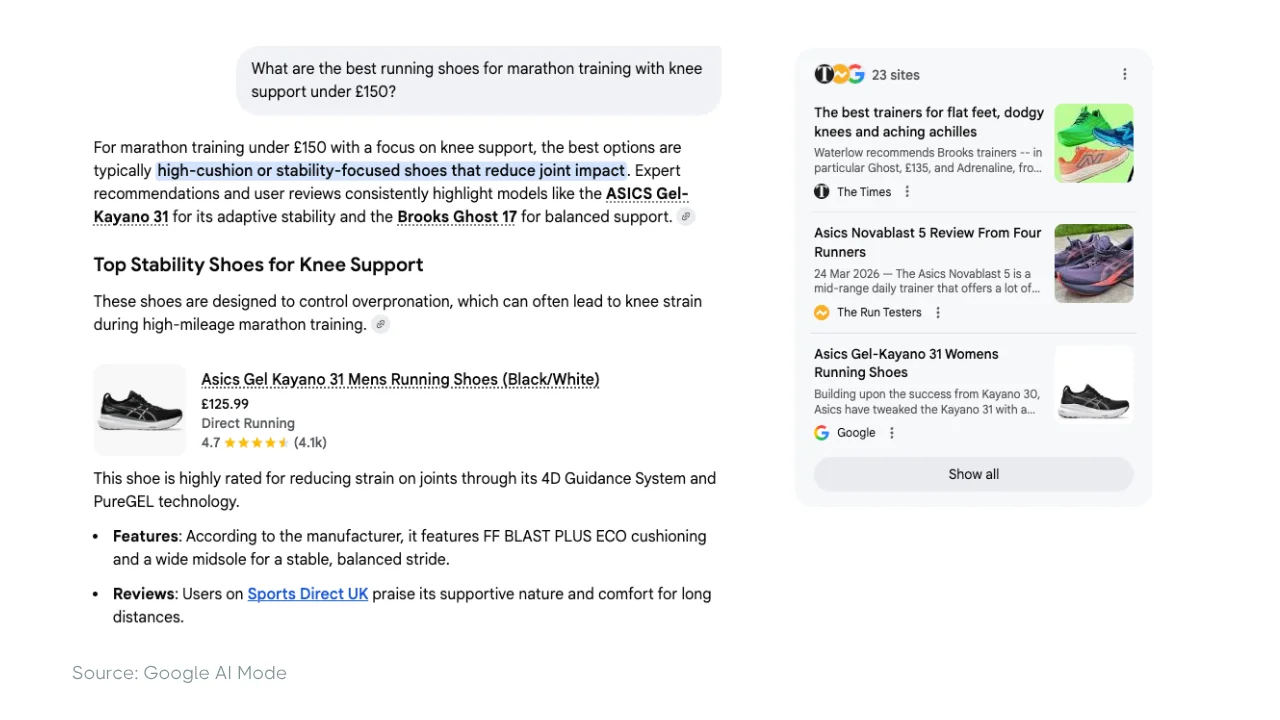The height and width of the screenshot is (720, 1280).
Task: Click The Times logo in the stacked favicons
Action: [x=823, y=73]
